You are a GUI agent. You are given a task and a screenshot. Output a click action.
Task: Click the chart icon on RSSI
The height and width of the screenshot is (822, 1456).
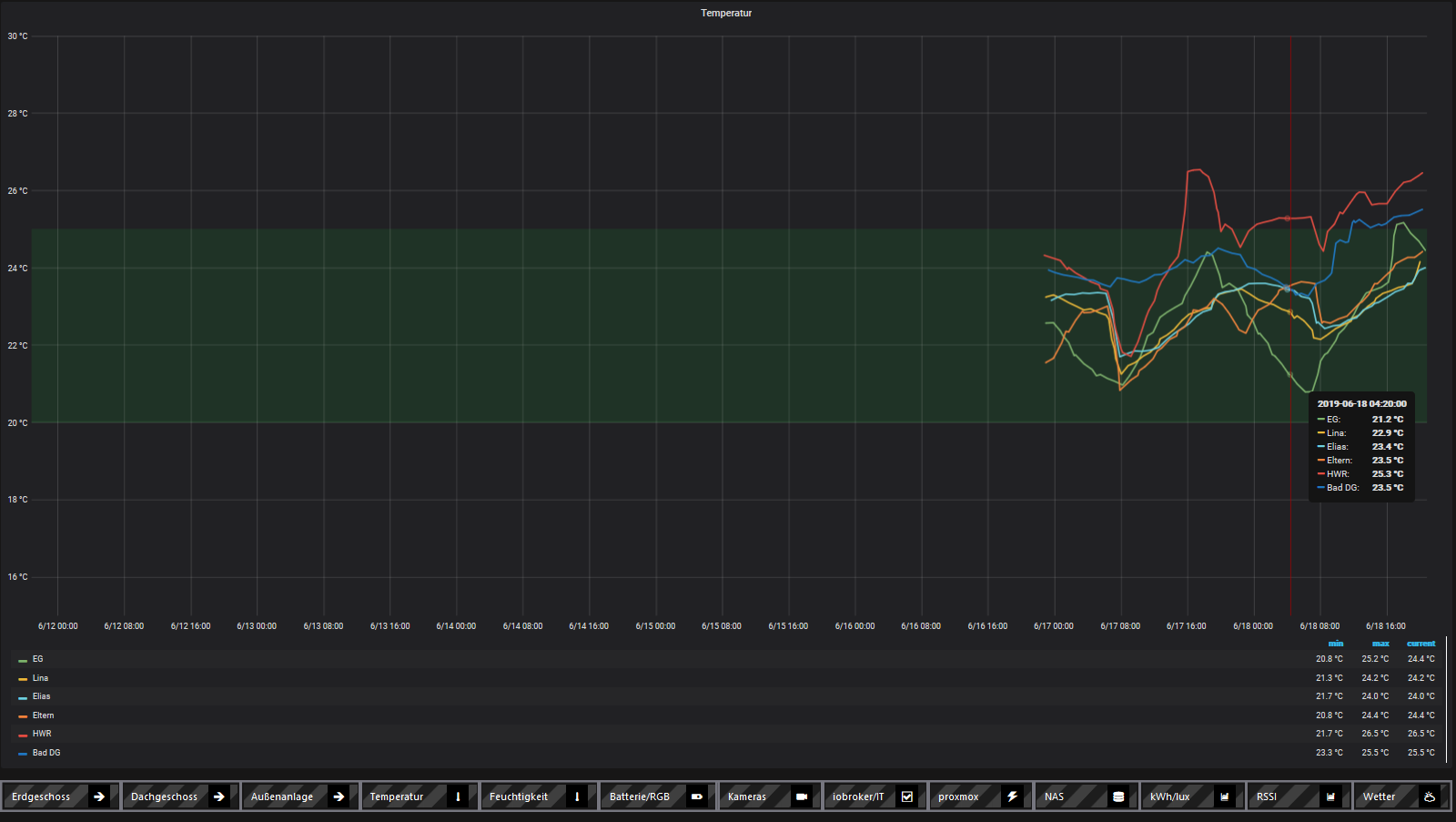tap(1330, 797)
